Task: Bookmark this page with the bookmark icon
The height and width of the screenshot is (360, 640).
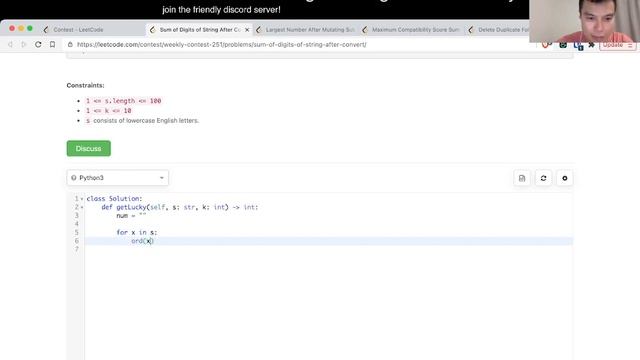Action: tap(52, 44)
